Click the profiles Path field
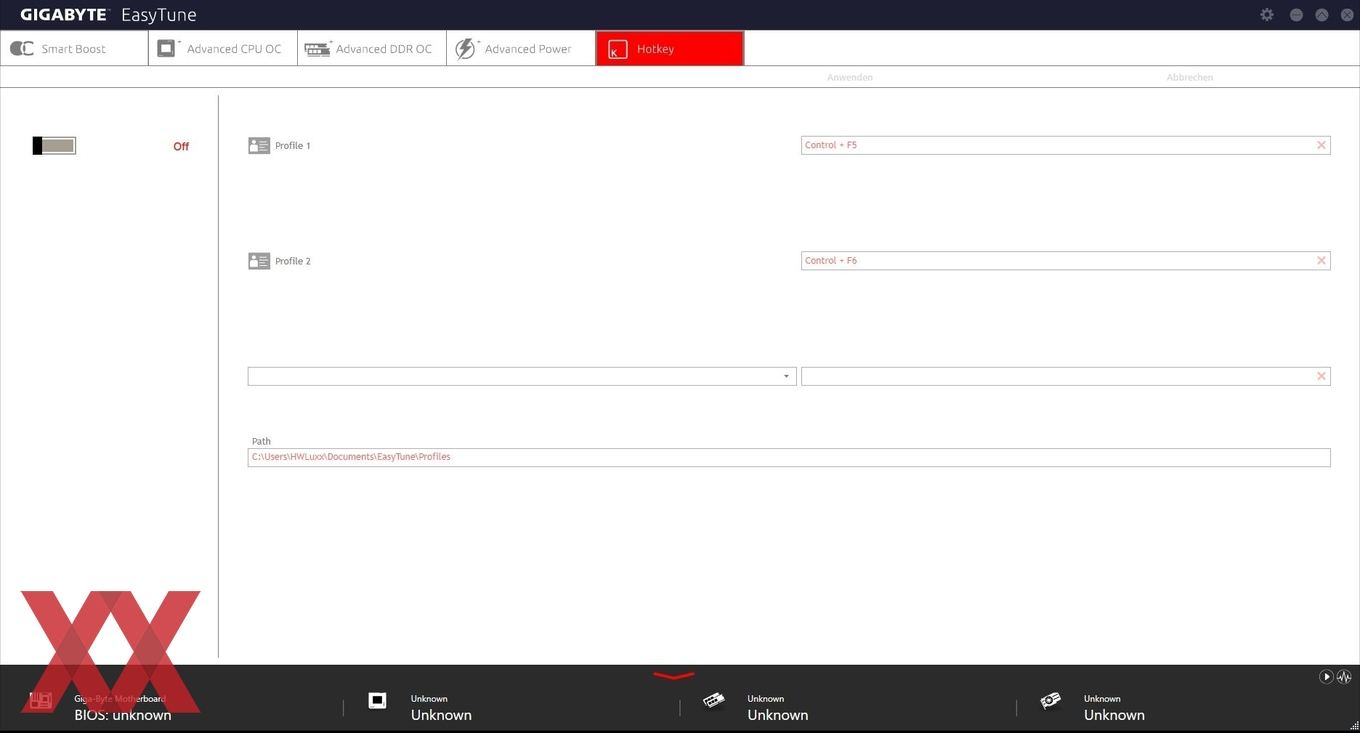The width and height of the screenshot is (1360, 733). 789,457
